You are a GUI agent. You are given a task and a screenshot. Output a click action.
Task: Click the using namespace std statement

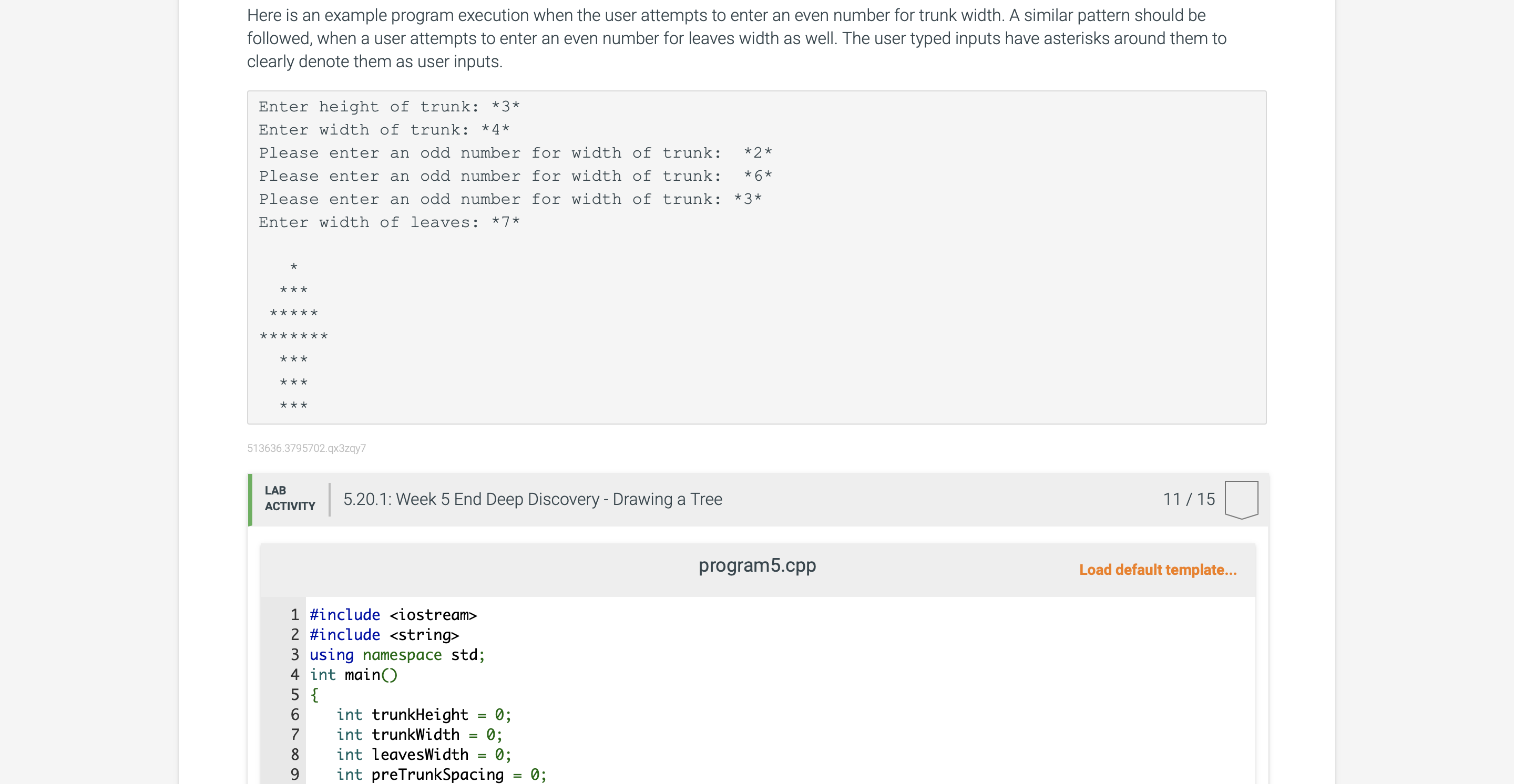(x=397, y=655)
